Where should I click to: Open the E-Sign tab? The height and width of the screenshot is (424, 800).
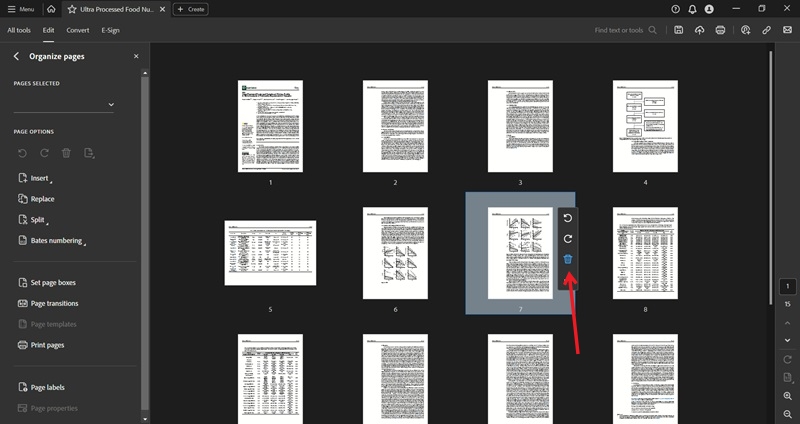(x=110, y=30)
